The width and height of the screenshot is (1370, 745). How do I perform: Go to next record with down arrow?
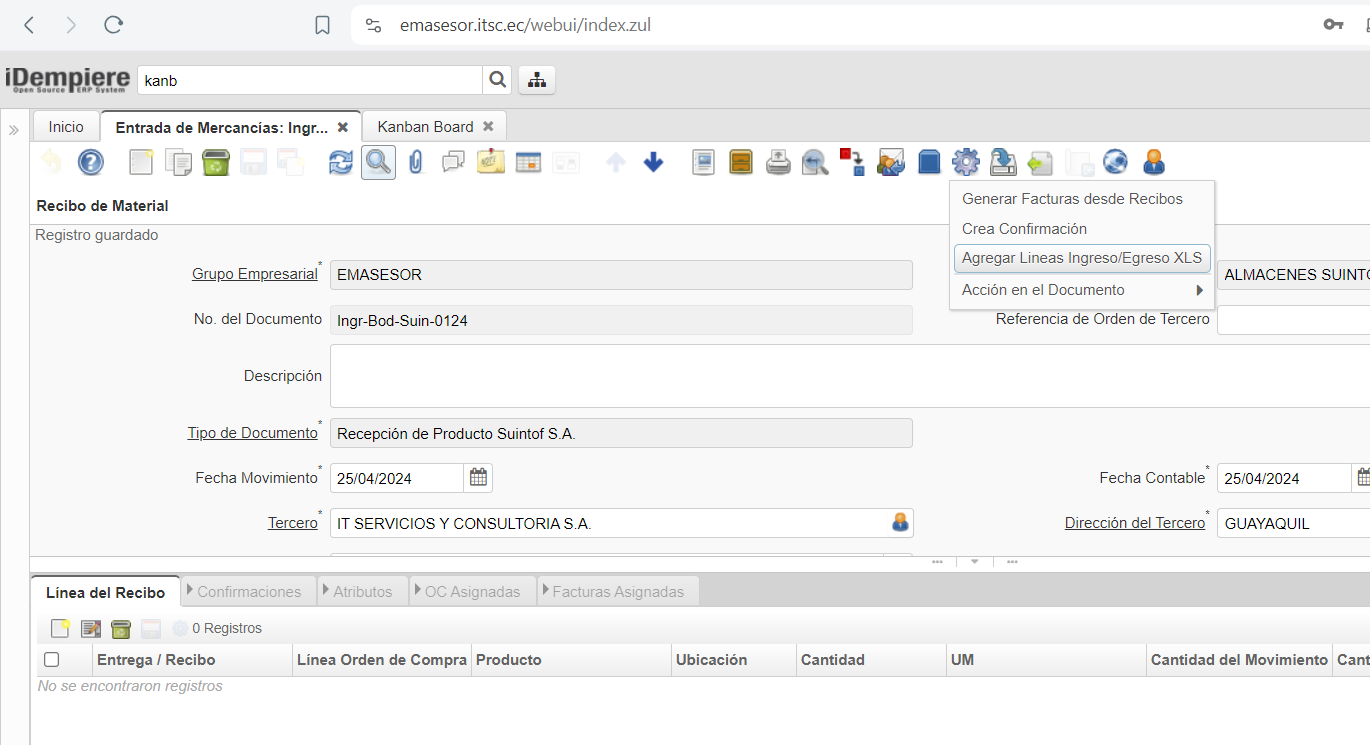point(653,162)
